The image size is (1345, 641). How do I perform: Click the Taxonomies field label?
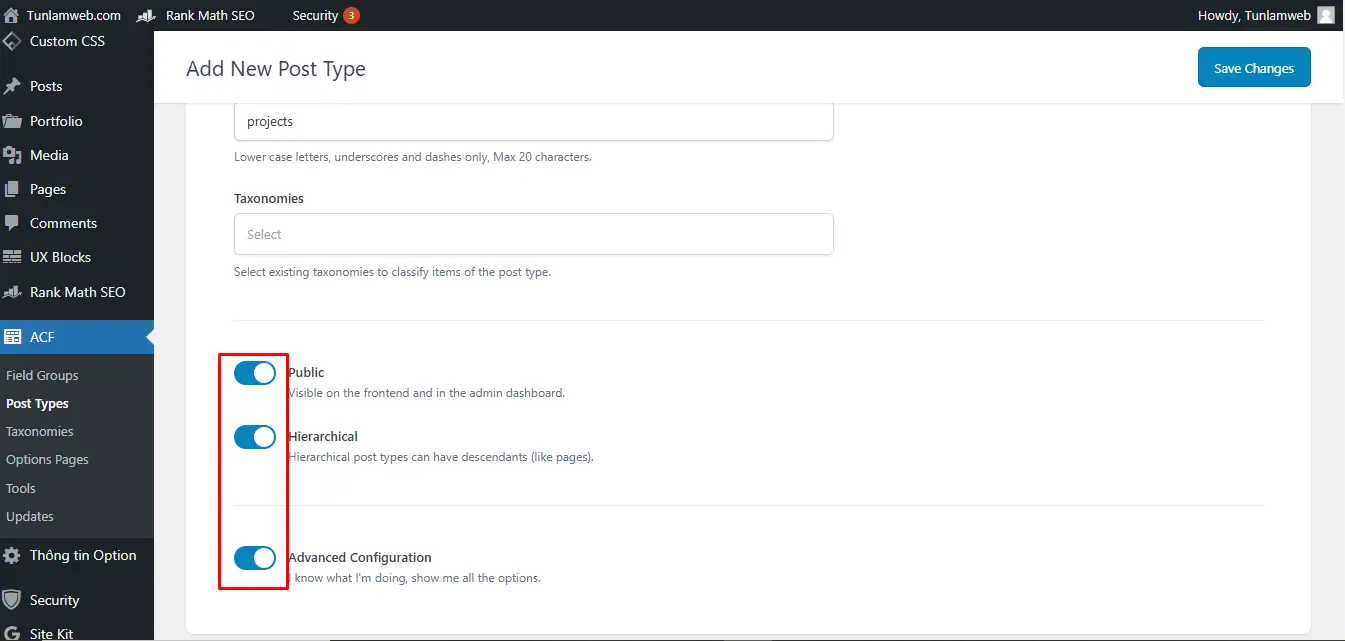(269, 198)
